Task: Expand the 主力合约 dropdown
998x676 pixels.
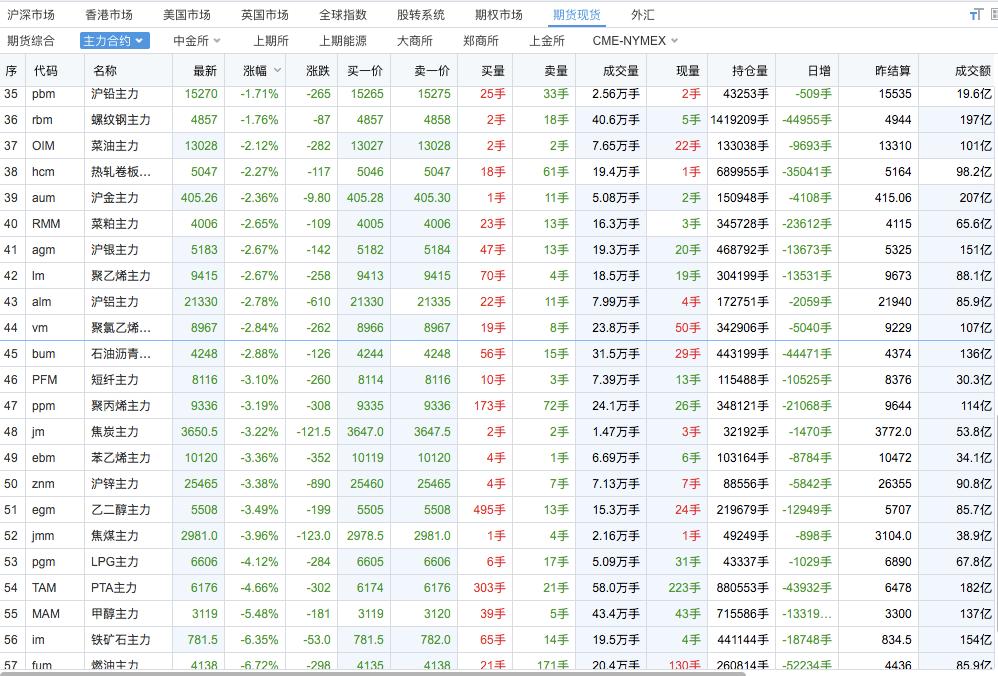Action: coord(114,41)
